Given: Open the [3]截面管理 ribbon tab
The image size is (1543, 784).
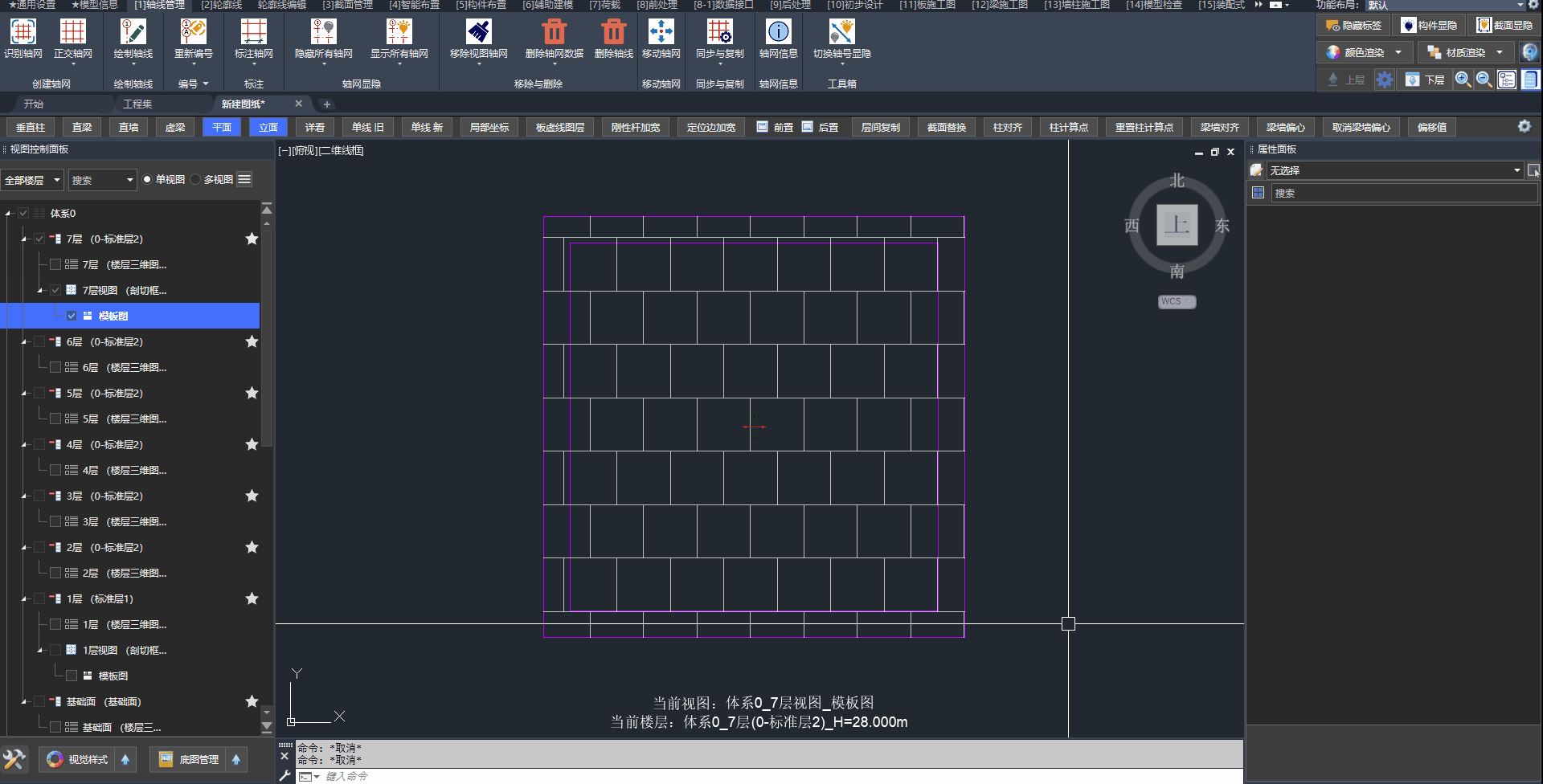Looking at the screenshot, I should point(347,5).
